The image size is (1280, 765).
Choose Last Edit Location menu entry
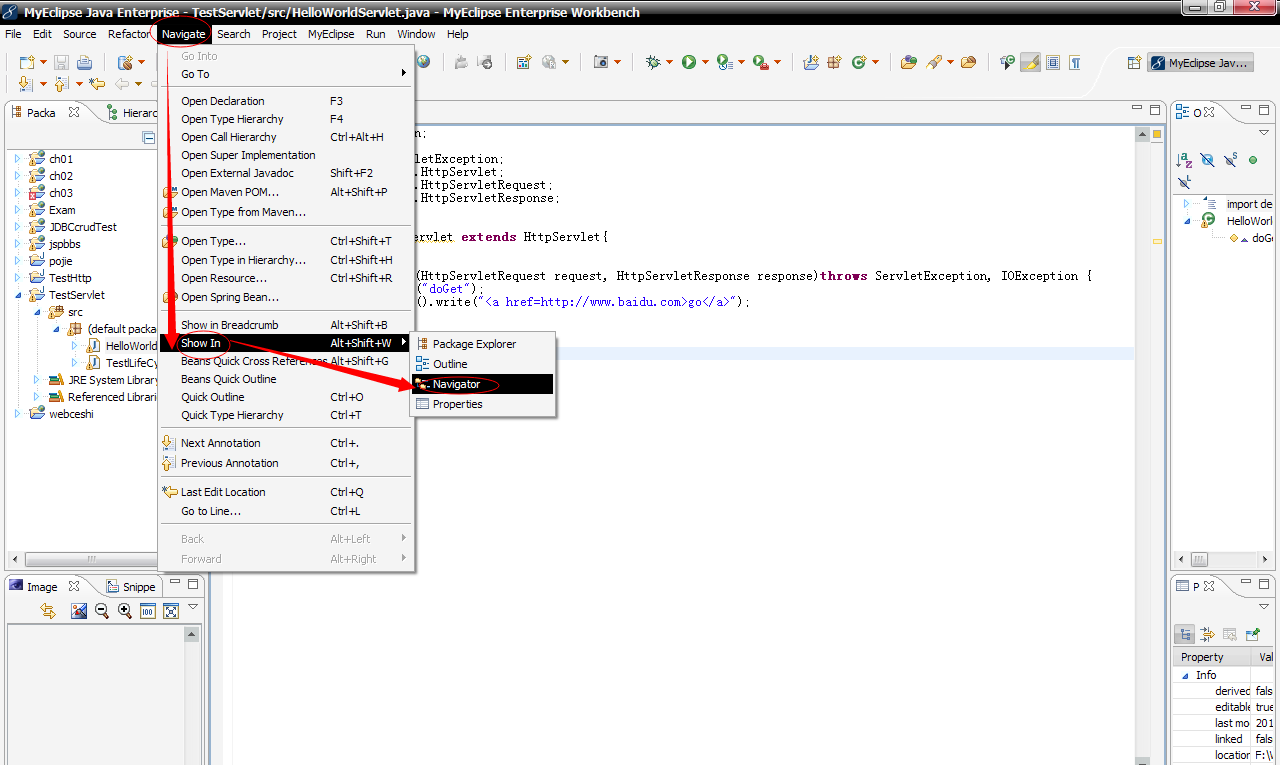coord(287,492)
